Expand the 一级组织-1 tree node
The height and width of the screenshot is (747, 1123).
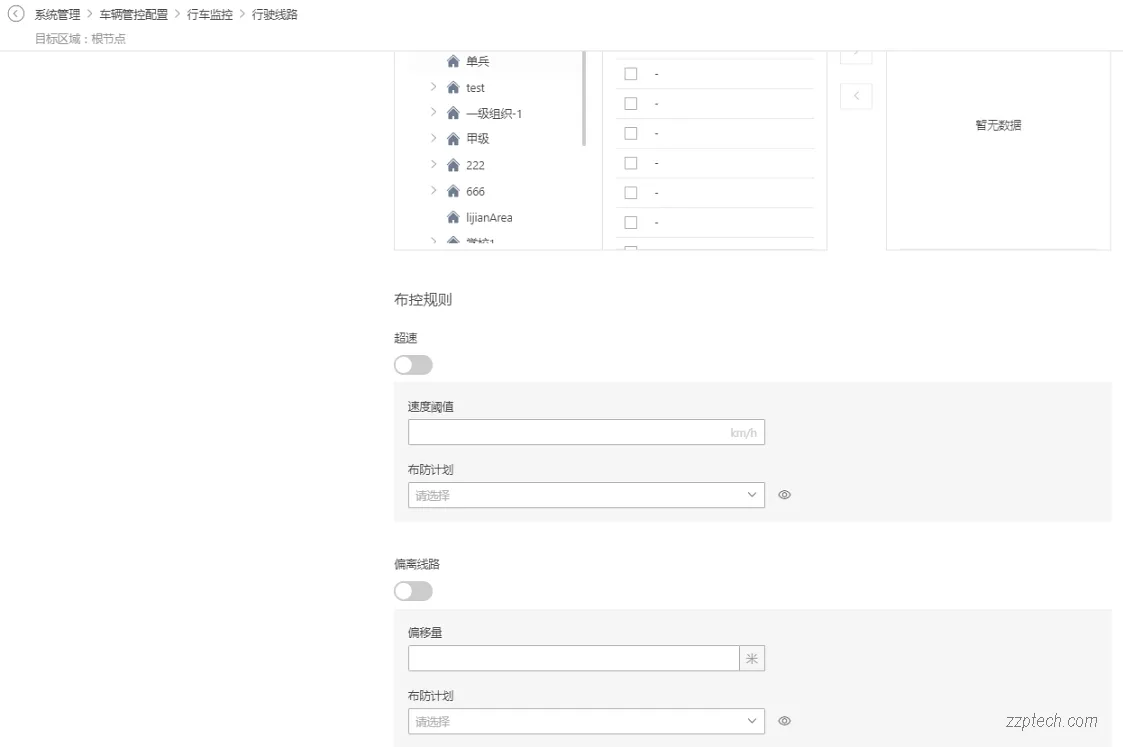click(433, 113)
